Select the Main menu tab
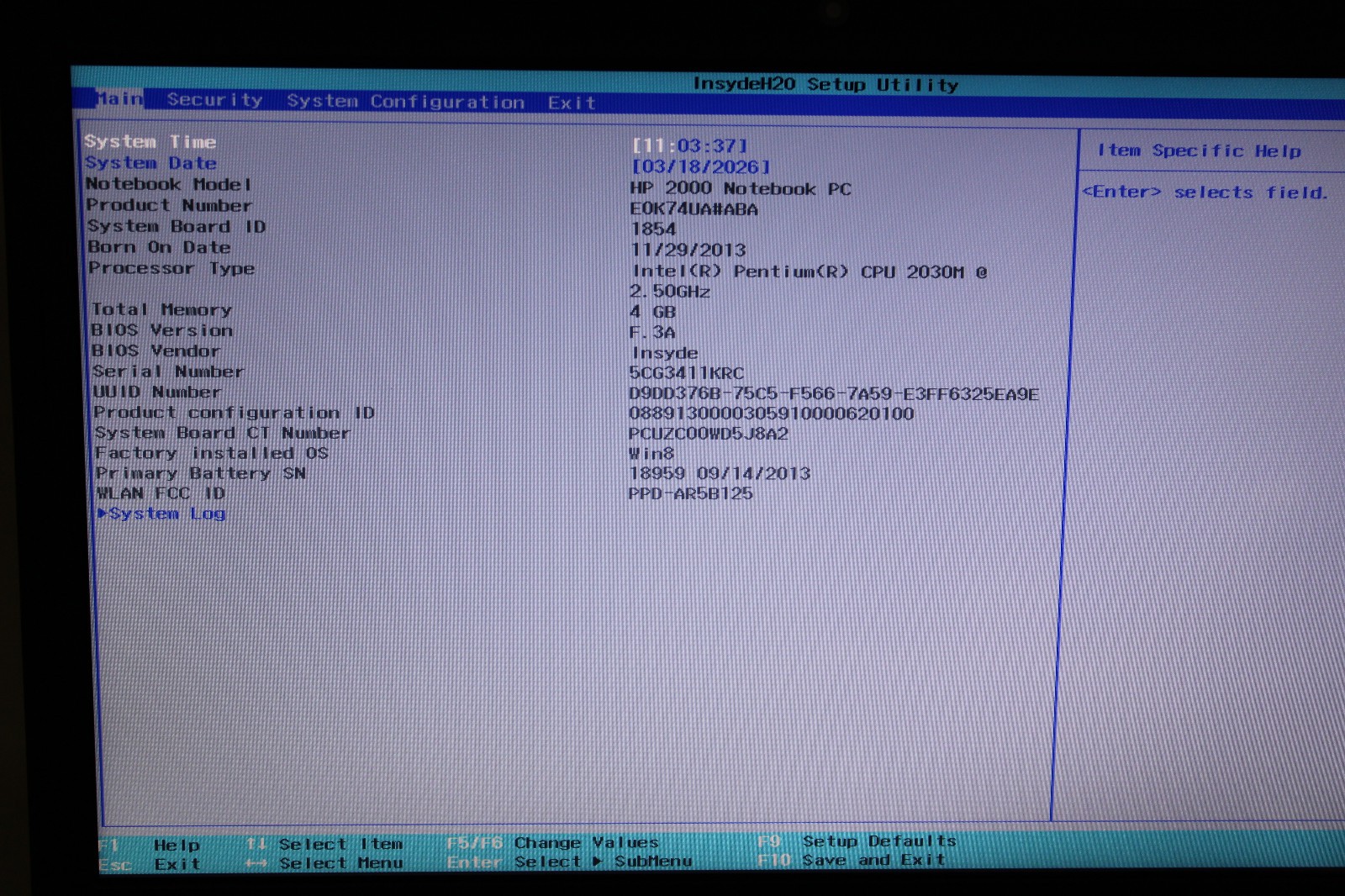The height and width of the screenshot is (896, 1345). pos(119,99)
